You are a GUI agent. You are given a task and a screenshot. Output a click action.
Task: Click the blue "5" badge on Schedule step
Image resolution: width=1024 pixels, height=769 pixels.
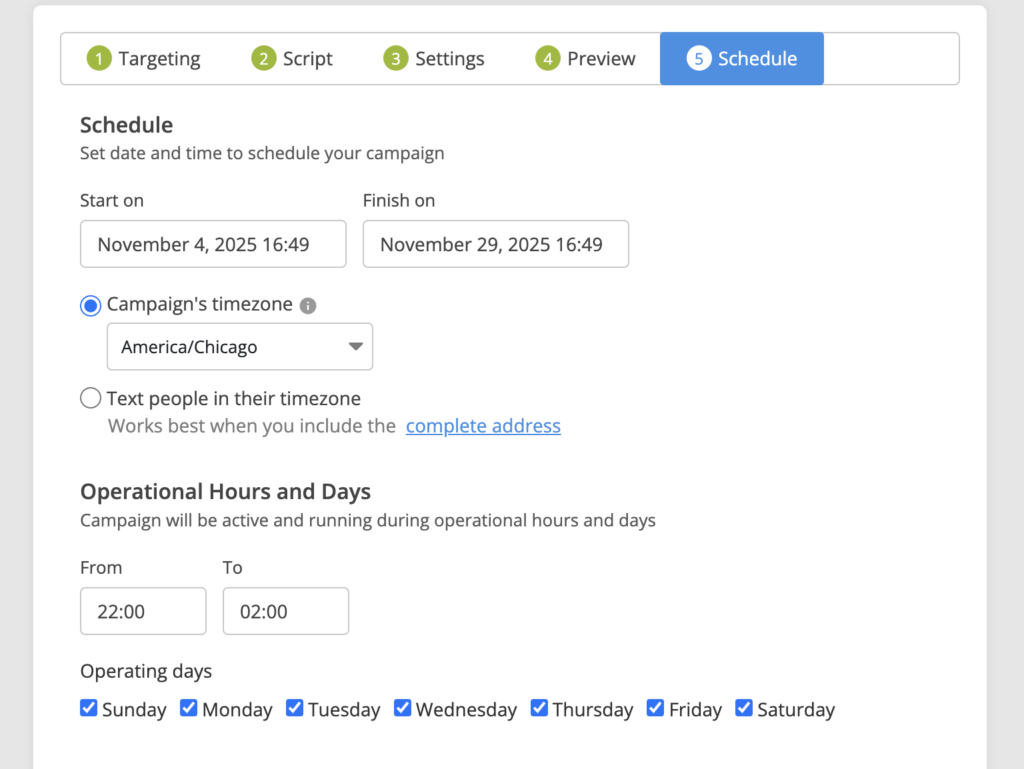coord(700,58)
